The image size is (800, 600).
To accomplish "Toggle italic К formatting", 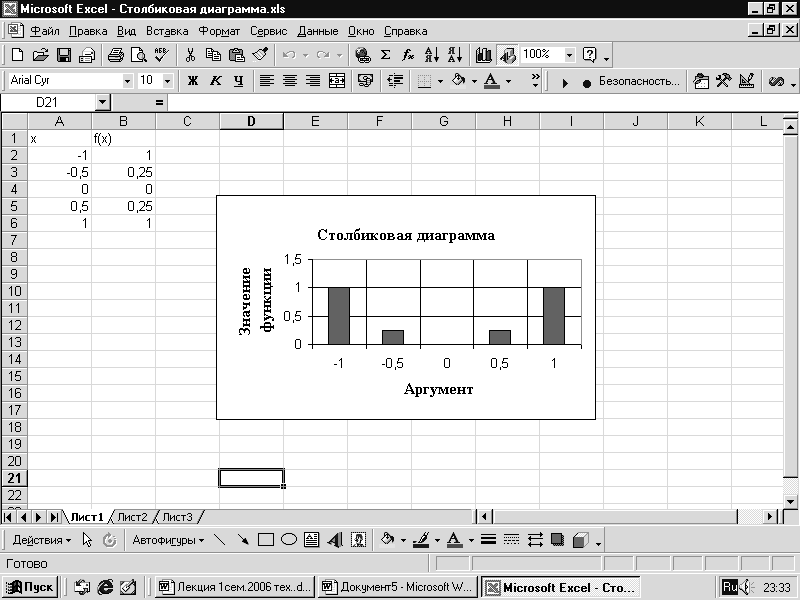I will pos(216,81).
